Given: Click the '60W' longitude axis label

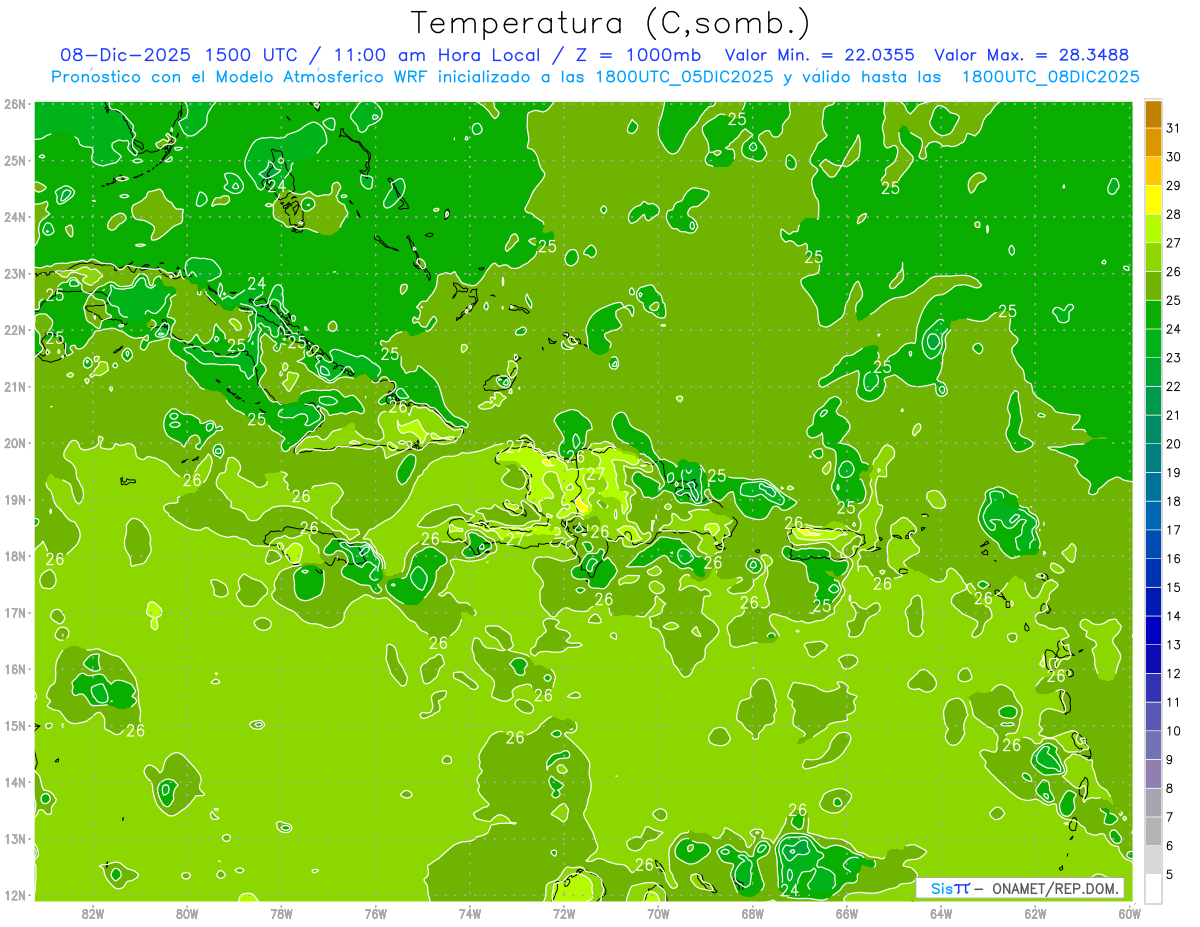Looking at the screenshot, I should 1129,913.
